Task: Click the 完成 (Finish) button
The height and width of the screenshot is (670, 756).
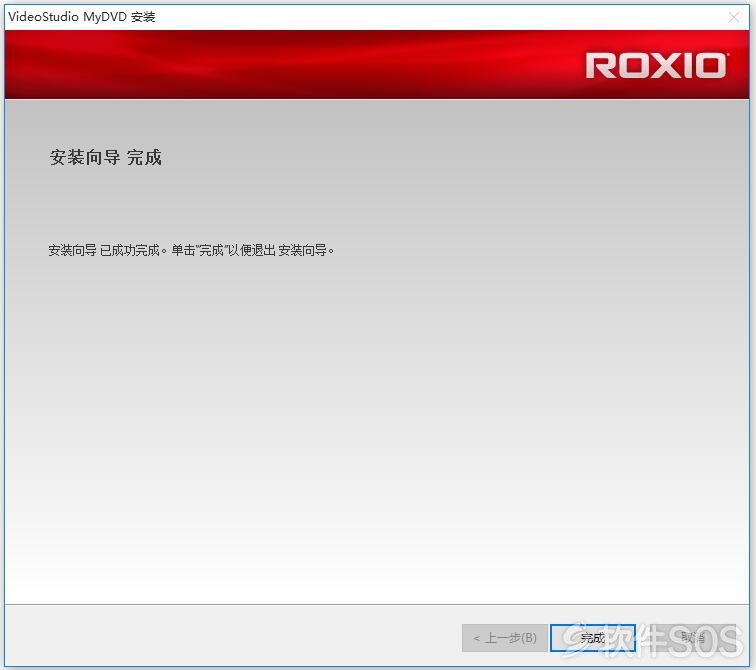Action: pos(593,638)
